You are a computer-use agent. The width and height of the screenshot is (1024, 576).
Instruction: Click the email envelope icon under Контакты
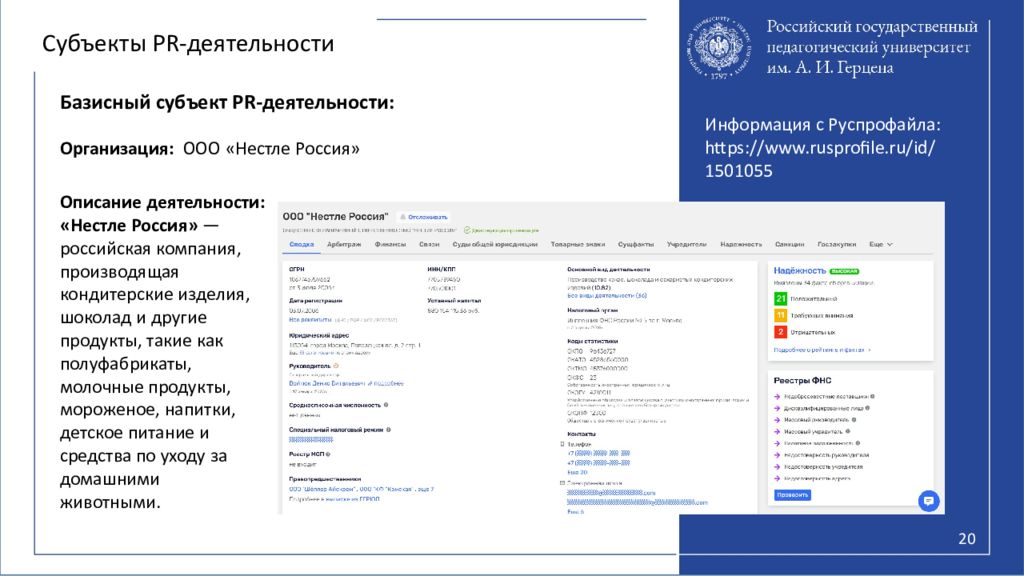[x=562, y=483]
